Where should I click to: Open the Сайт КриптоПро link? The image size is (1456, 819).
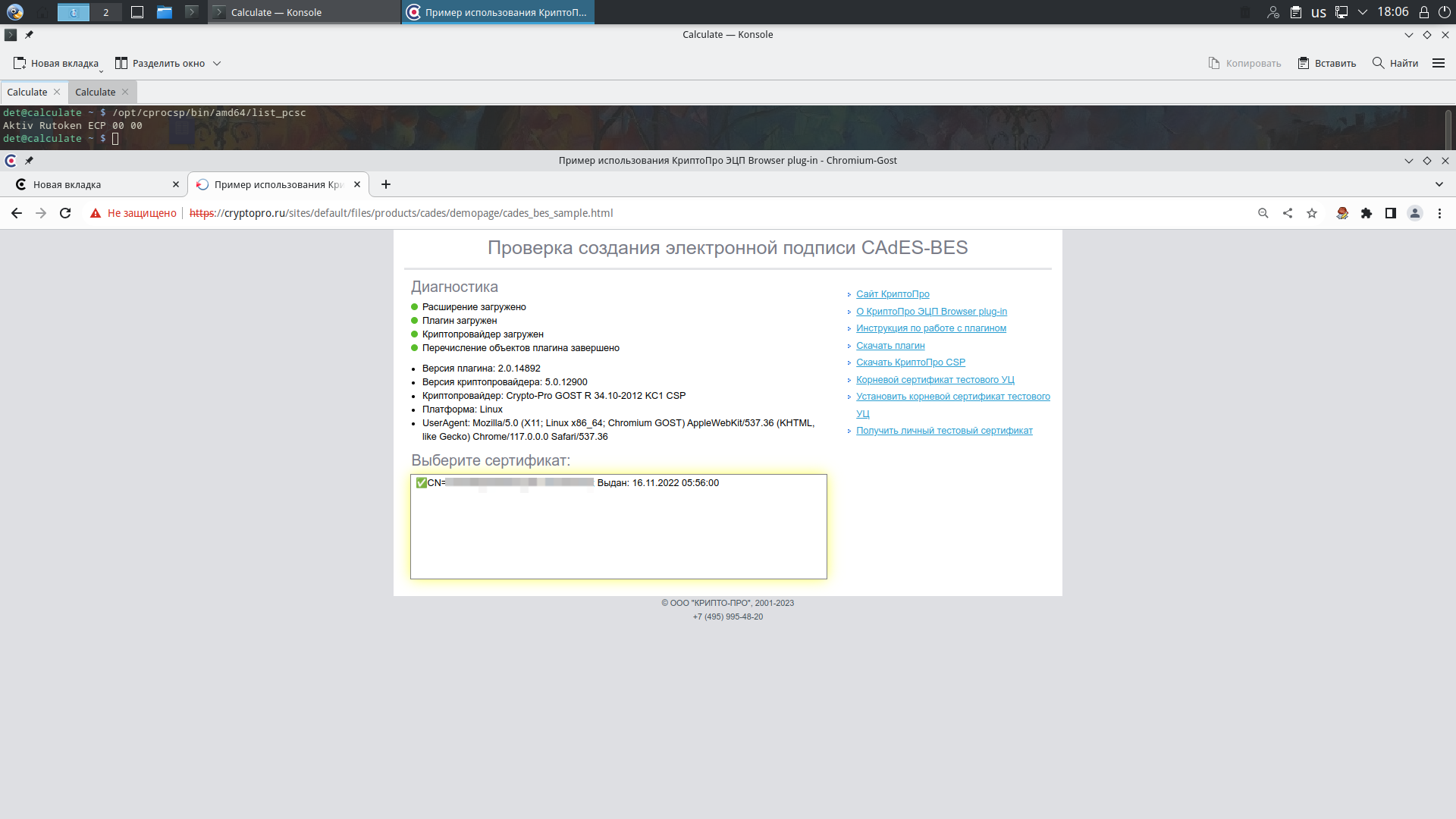893,294
